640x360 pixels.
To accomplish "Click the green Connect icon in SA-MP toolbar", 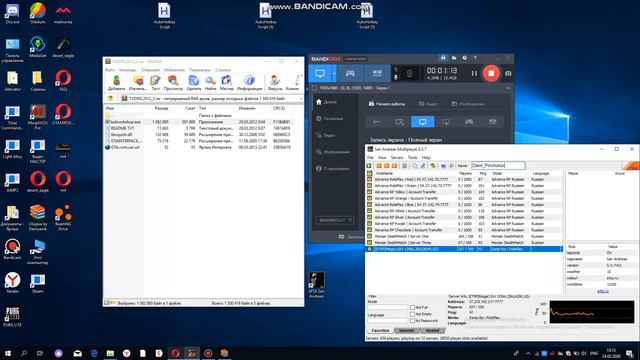I will (x=369, y=166).
